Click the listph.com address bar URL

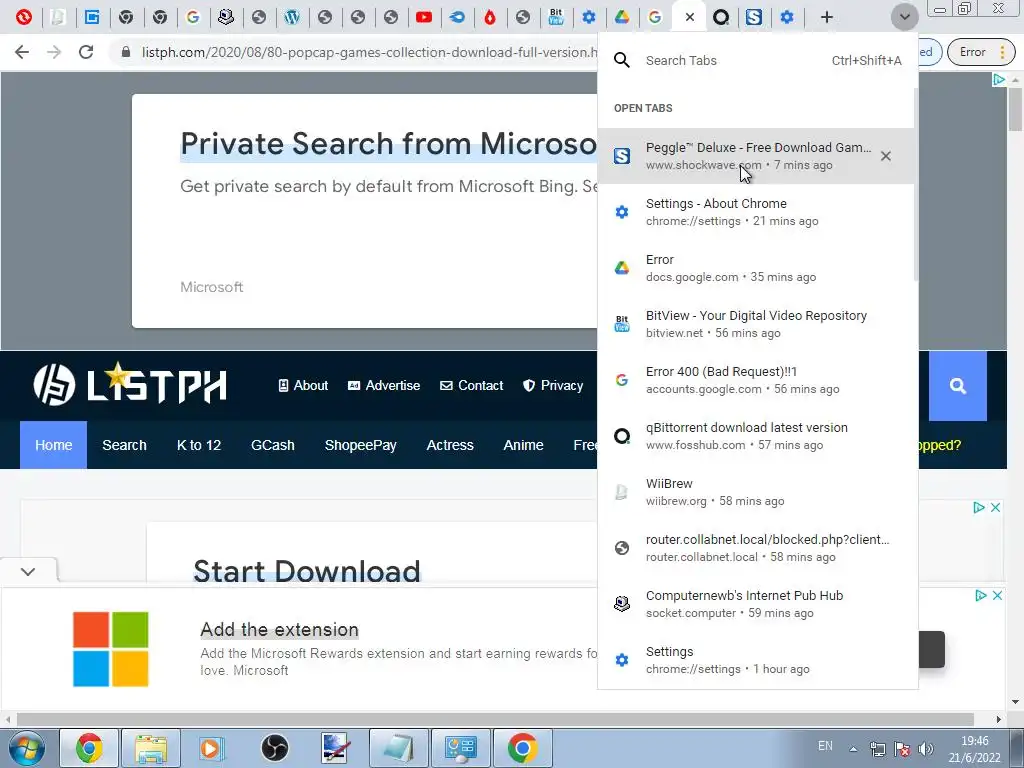369,52
